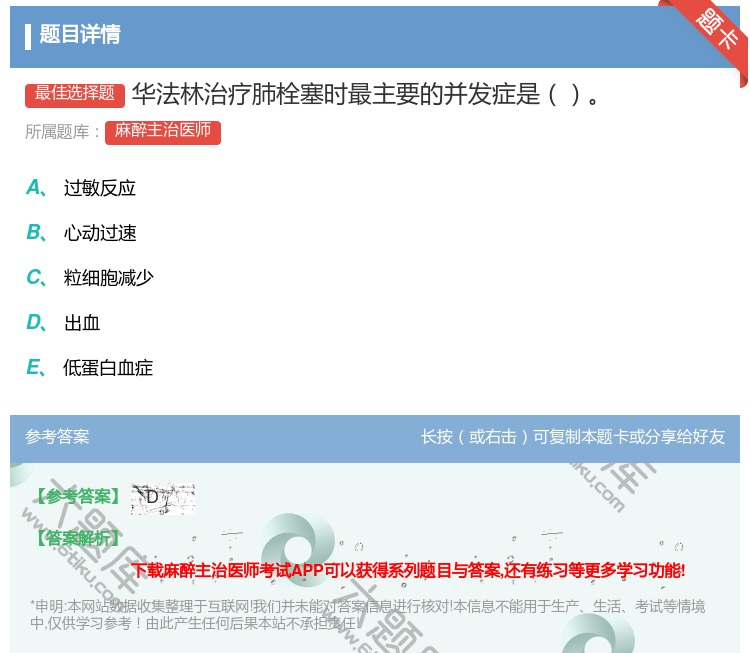Click the 所属题库 label
The image size is (750, 653).
62,132
